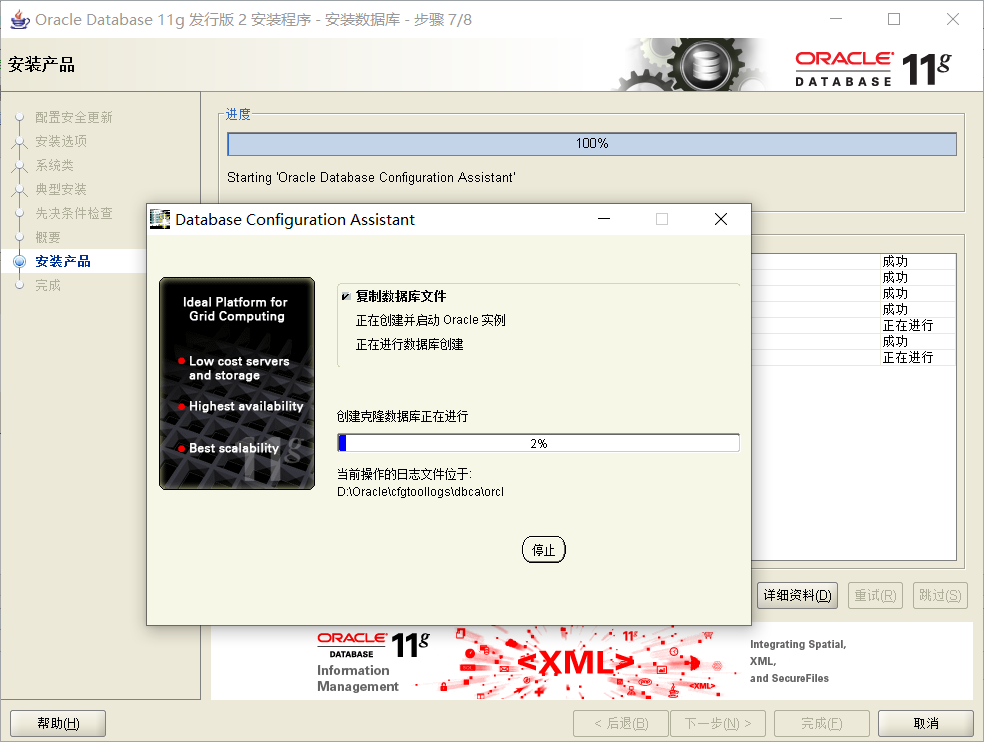Viewport: 984px width, 742px height.
Task: Click the 2% clone database progress bar
Action: [538, 443]
